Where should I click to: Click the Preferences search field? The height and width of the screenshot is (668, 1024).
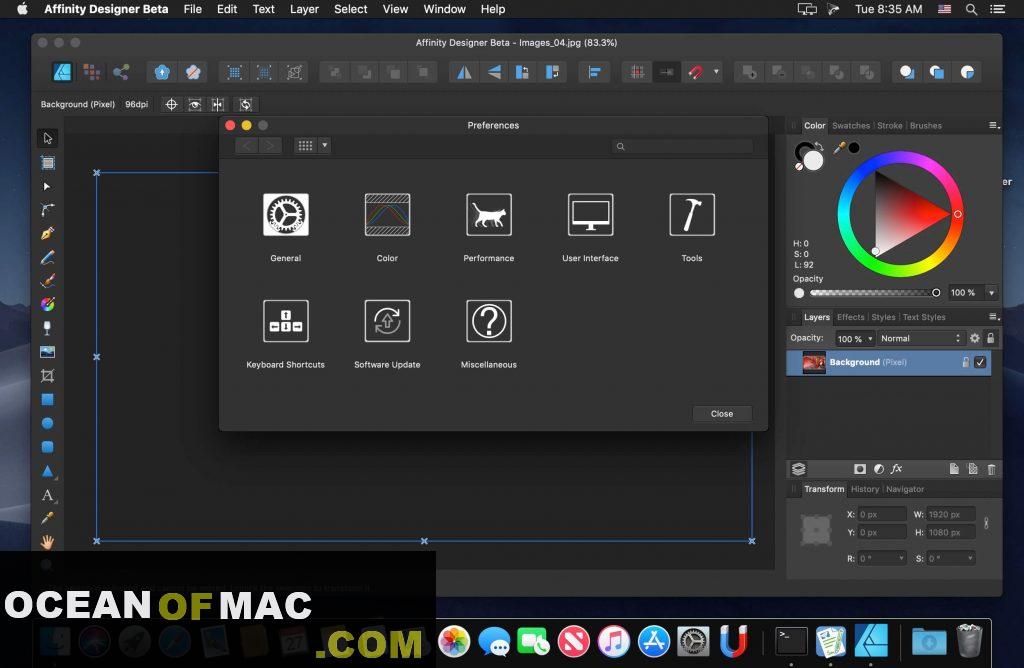point(682,146)
